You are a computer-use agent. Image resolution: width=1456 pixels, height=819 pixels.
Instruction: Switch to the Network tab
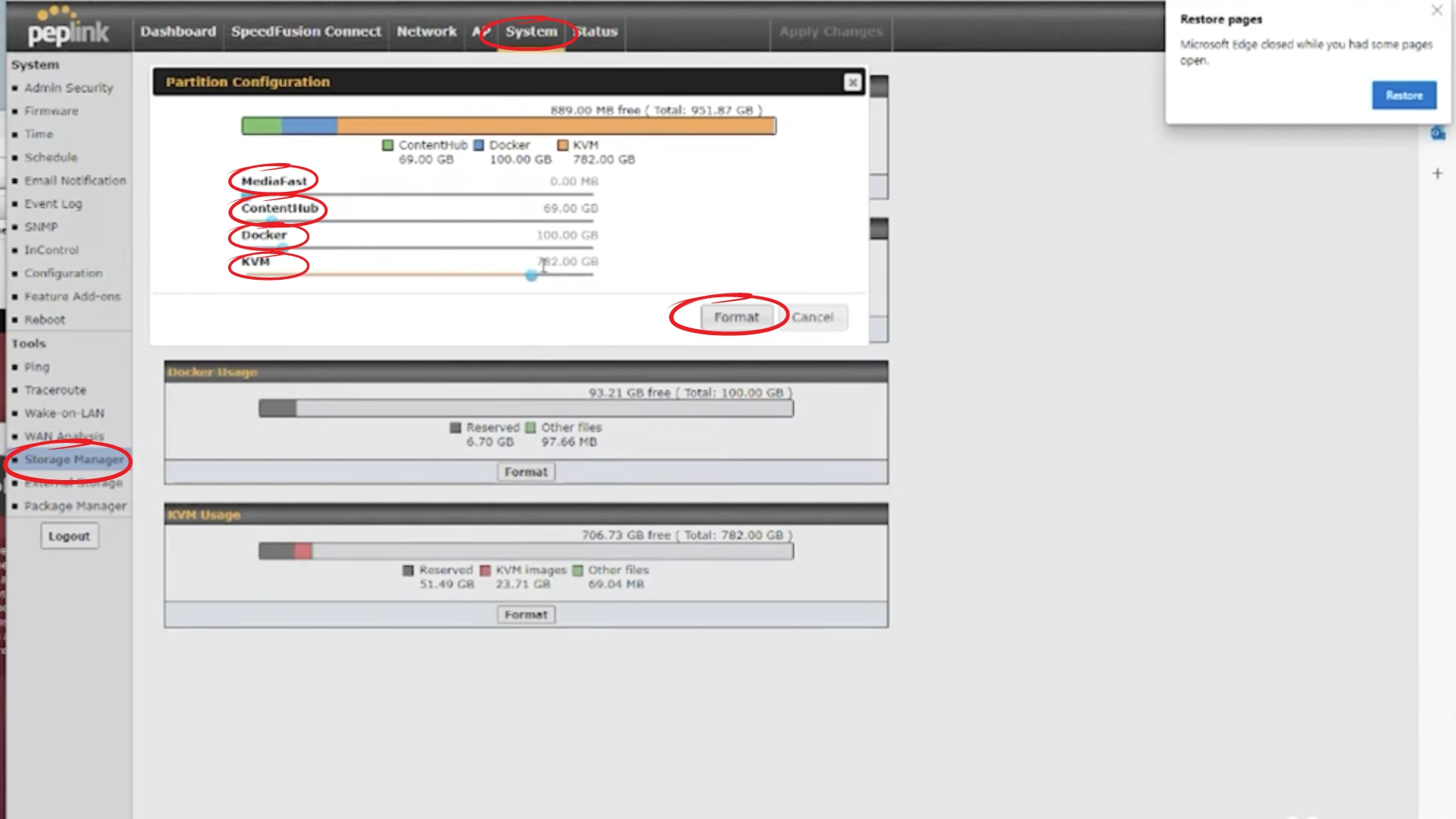[x=425, y=32]
